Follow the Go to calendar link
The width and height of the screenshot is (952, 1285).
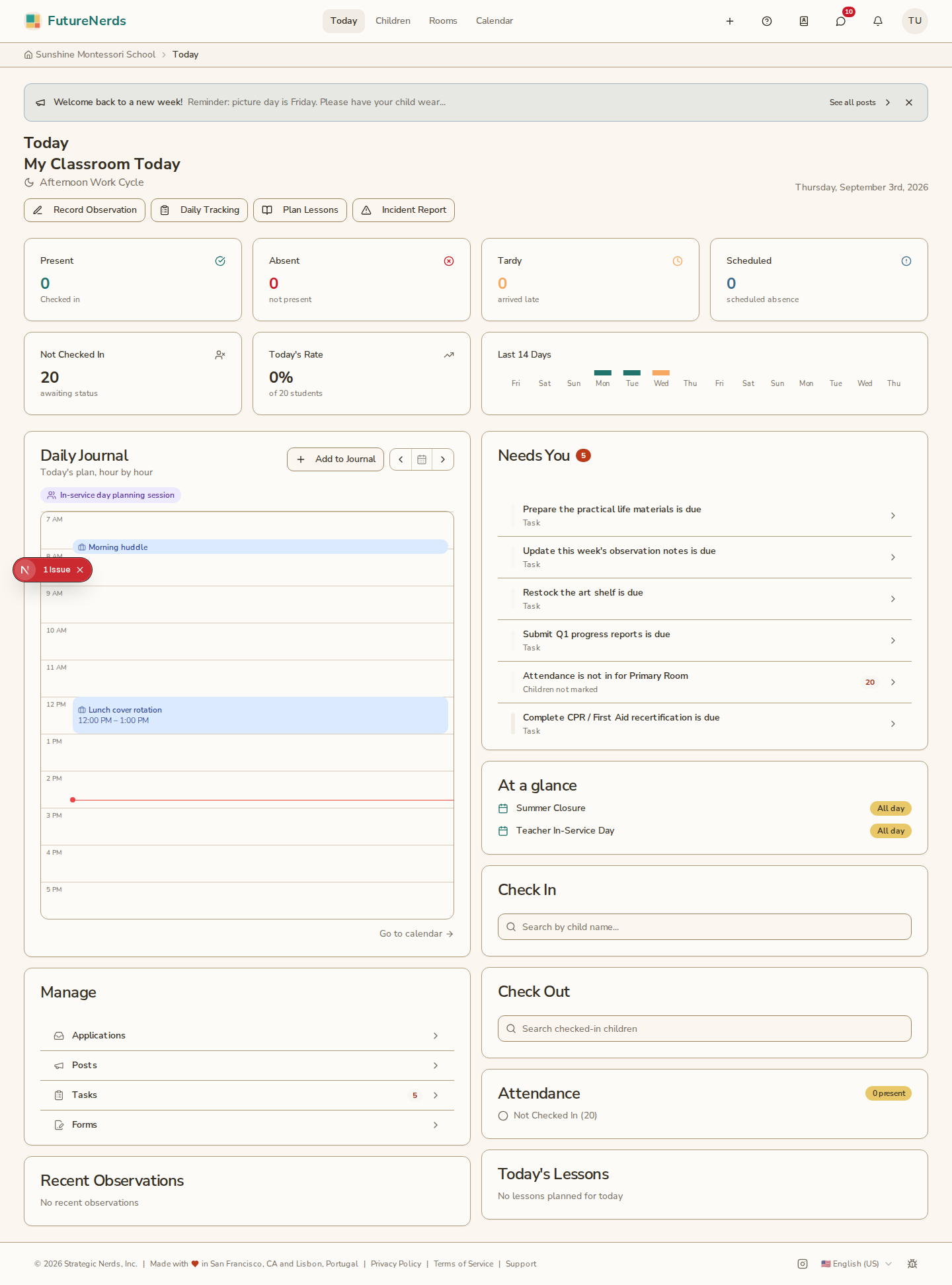416,934
